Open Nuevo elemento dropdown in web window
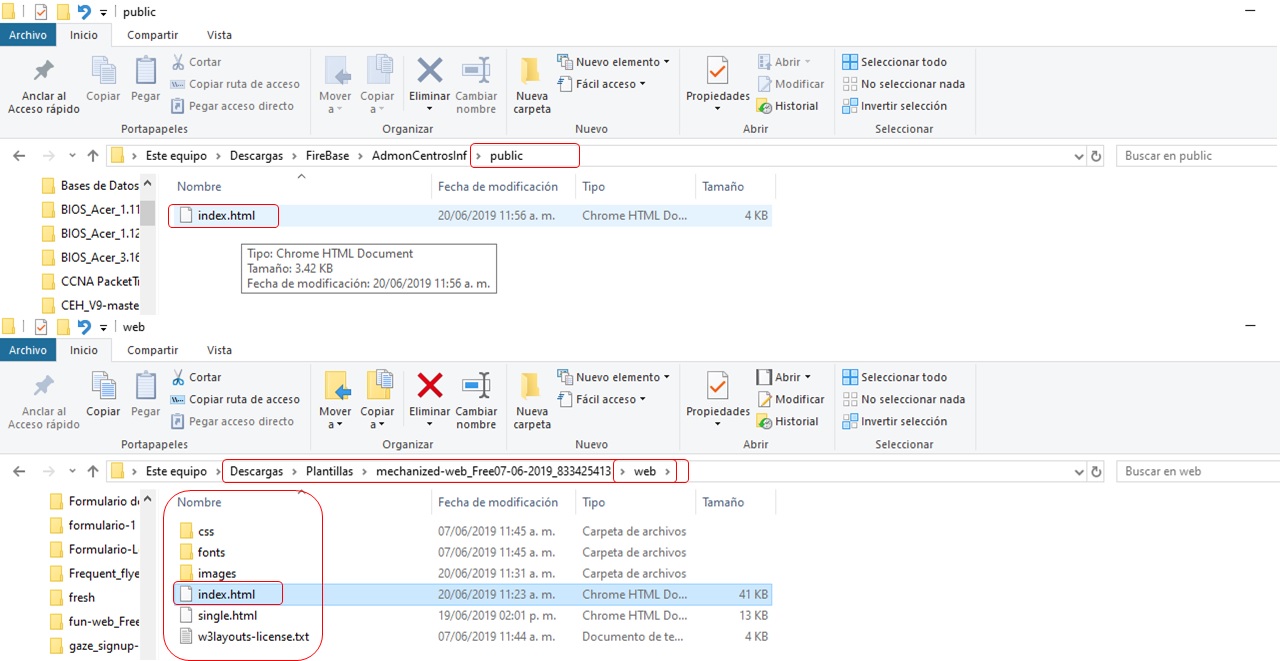 click(x=618, y=377)
